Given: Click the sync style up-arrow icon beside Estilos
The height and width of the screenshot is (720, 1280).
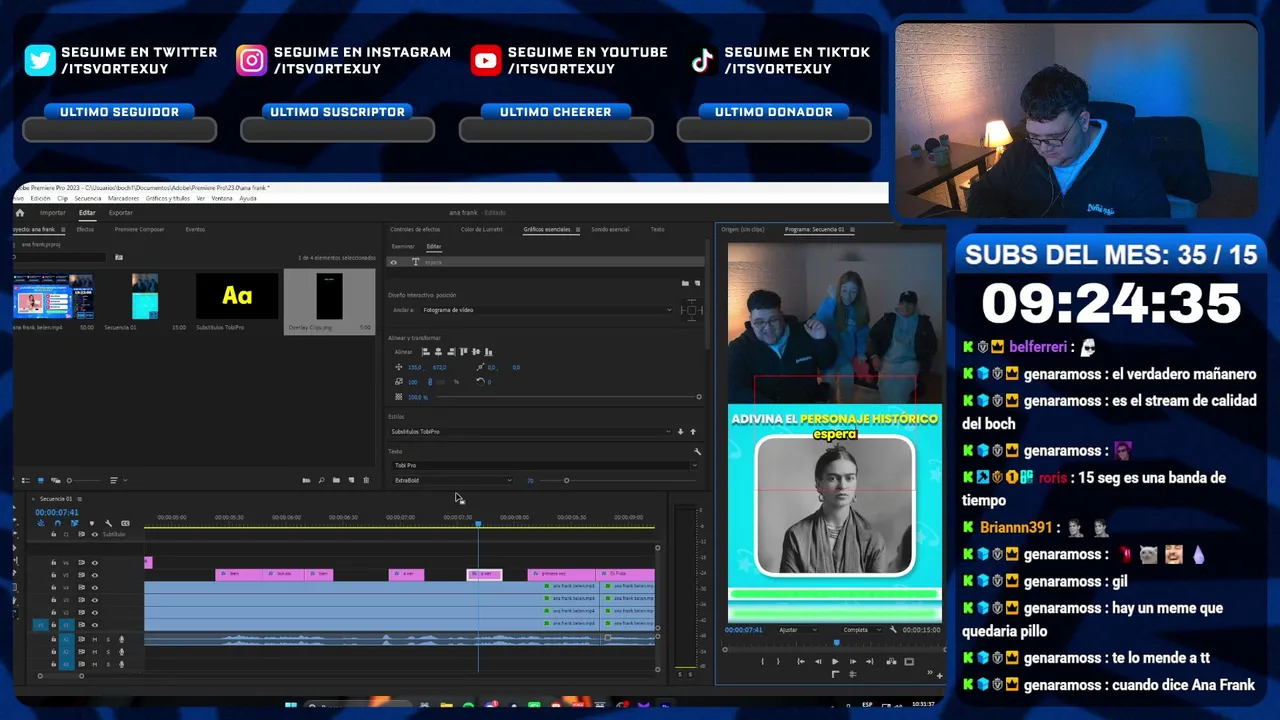Looking at the screenshot, I should pyautogui.click(x=693, y=431).
